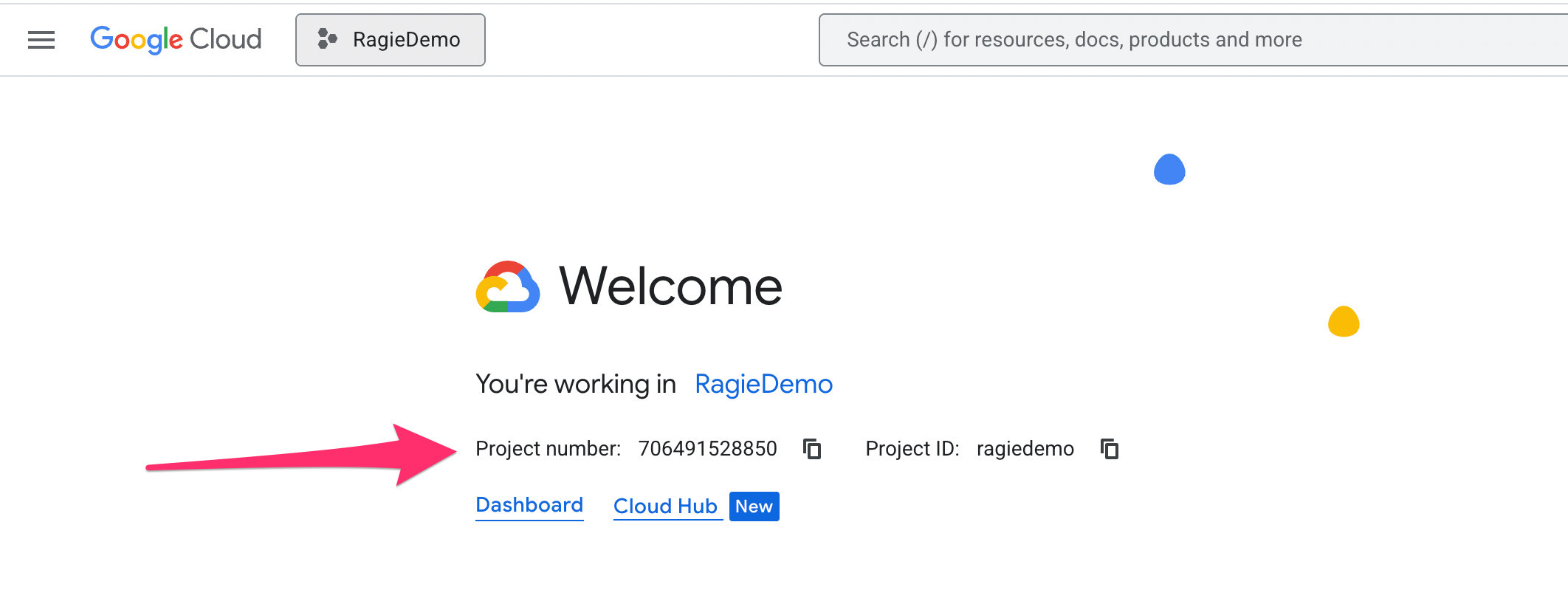Select the project number 706491528850
The image size is (1568, 601).
coord(707,449)
